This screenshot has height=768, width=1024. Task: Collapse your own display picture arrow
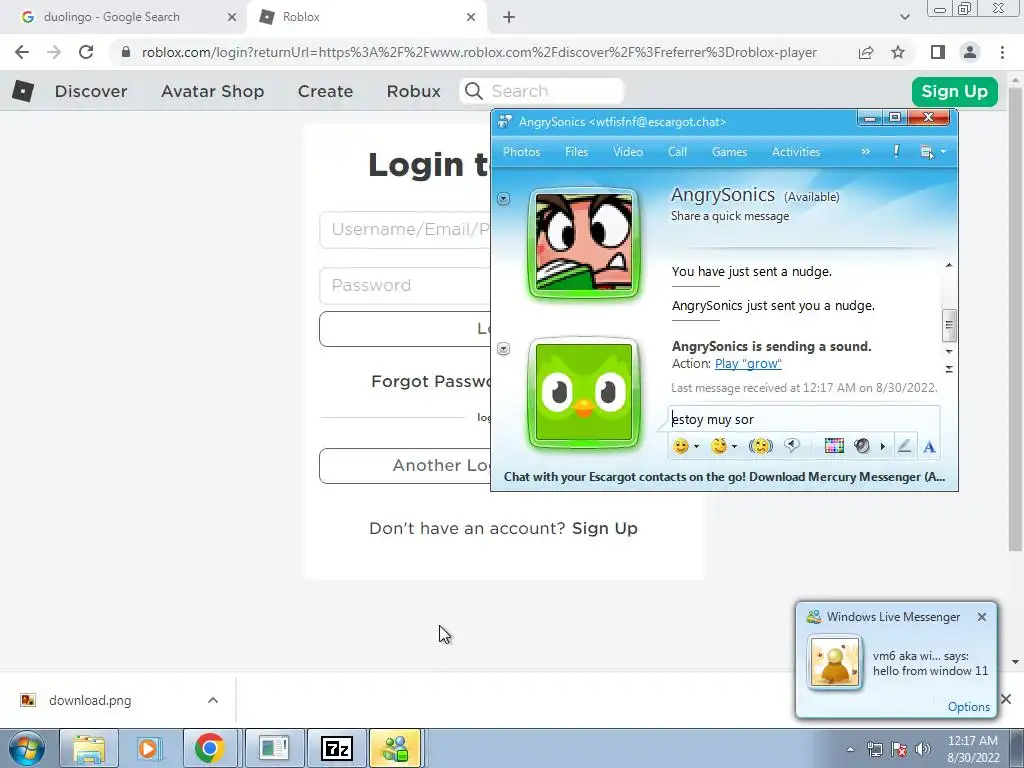point(504,349)
